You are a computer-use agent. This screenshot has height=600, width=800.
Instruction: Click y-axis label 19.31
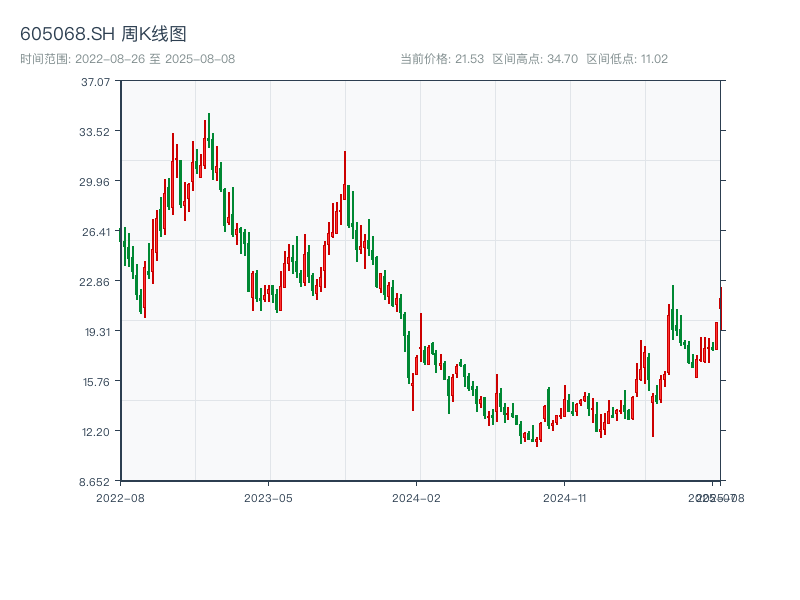coord(97,332)
